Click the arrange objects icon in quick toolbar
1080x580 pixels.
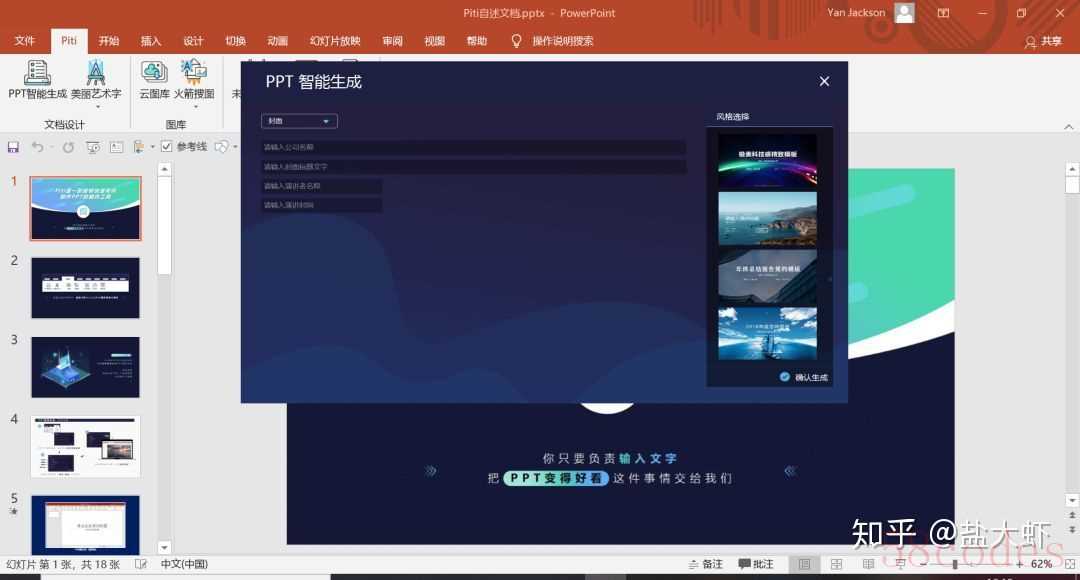pyautogui.click(x=139, y=147)
